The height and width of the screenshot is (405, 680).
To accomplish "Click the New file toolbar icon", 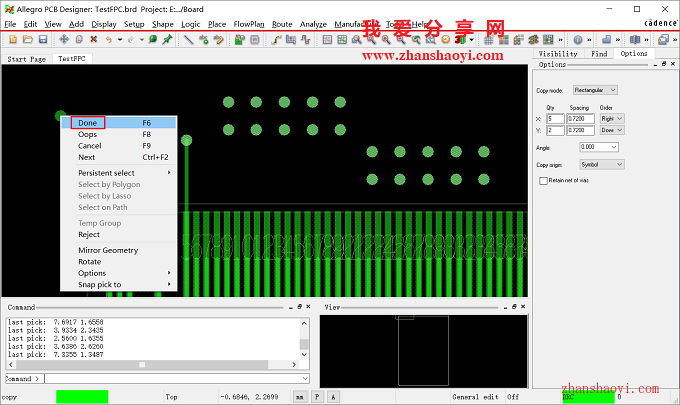I will pyautogui.click(x=13, y=39).
